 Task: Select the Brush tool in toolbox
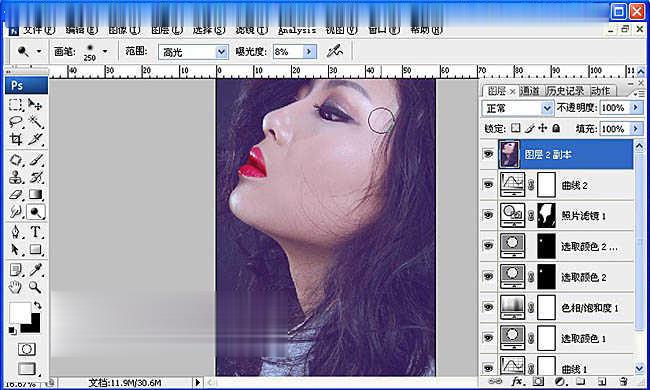pos(36,160)
